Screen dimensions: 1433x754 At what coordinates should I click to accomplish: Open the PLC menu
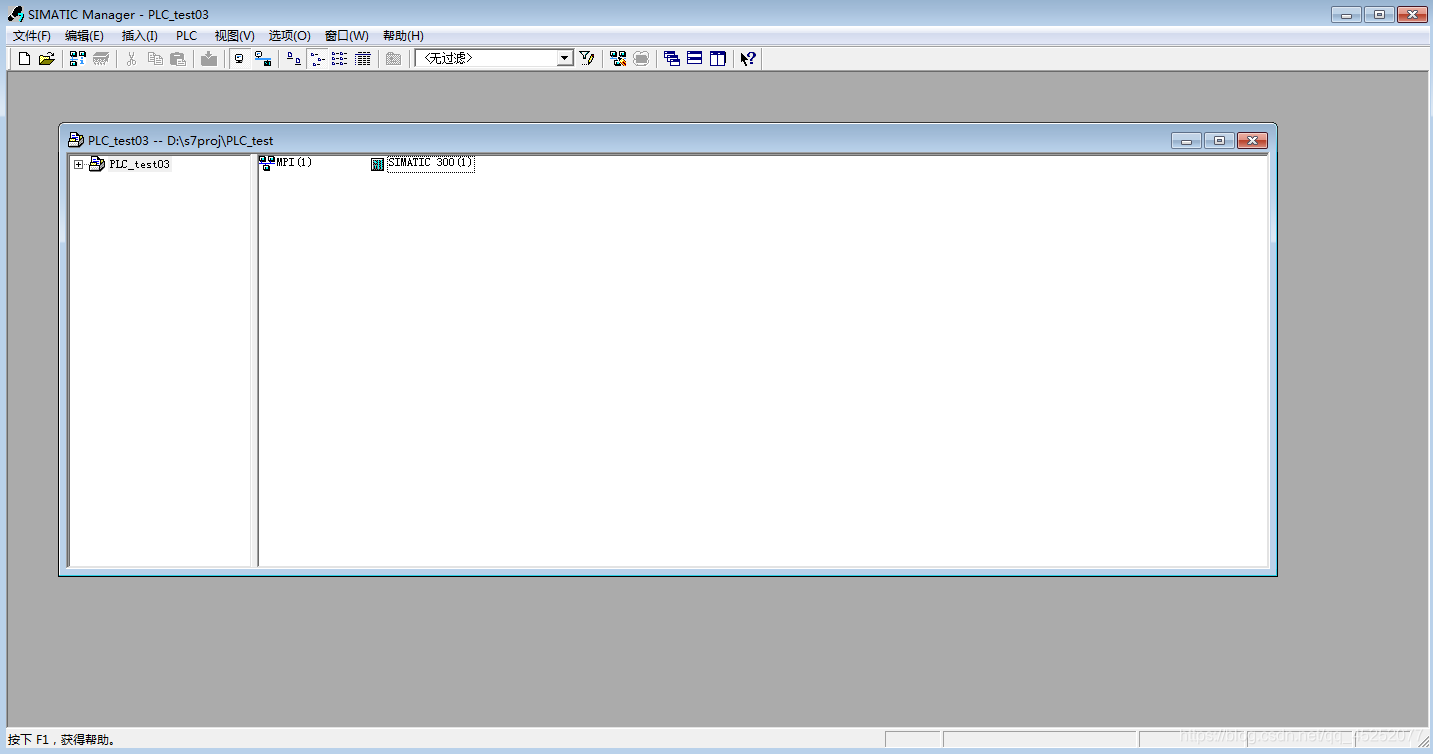coord(187,36)
